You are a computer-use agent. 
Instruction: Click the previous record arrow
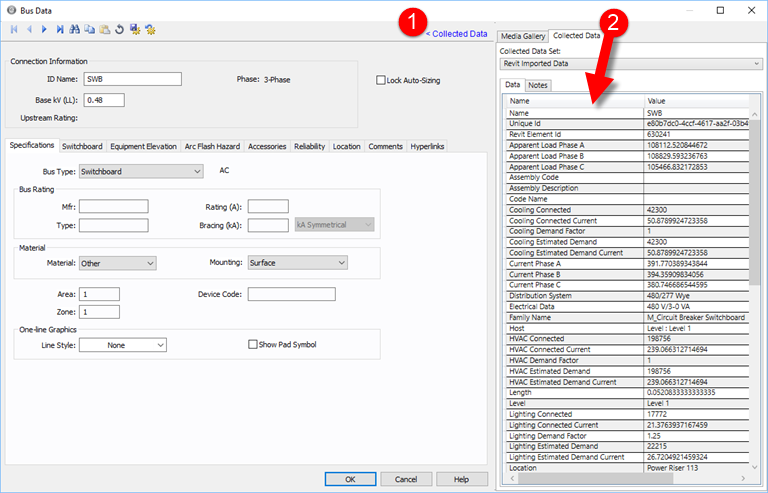click(x=29, y=30)
